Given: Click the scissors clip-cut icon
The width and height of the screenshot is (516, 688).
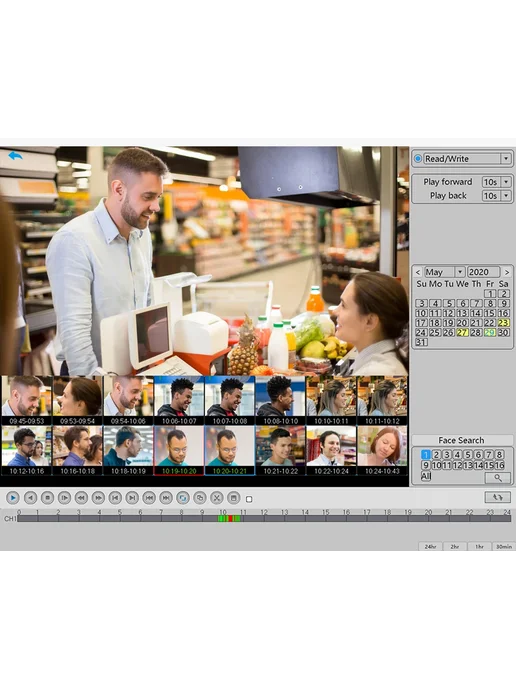Looking at the screenshot, I should click(217, 498).
